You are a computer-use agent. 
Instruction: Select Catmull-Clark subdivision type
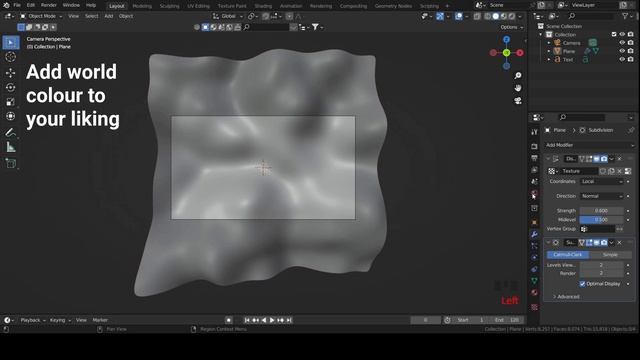568,255
